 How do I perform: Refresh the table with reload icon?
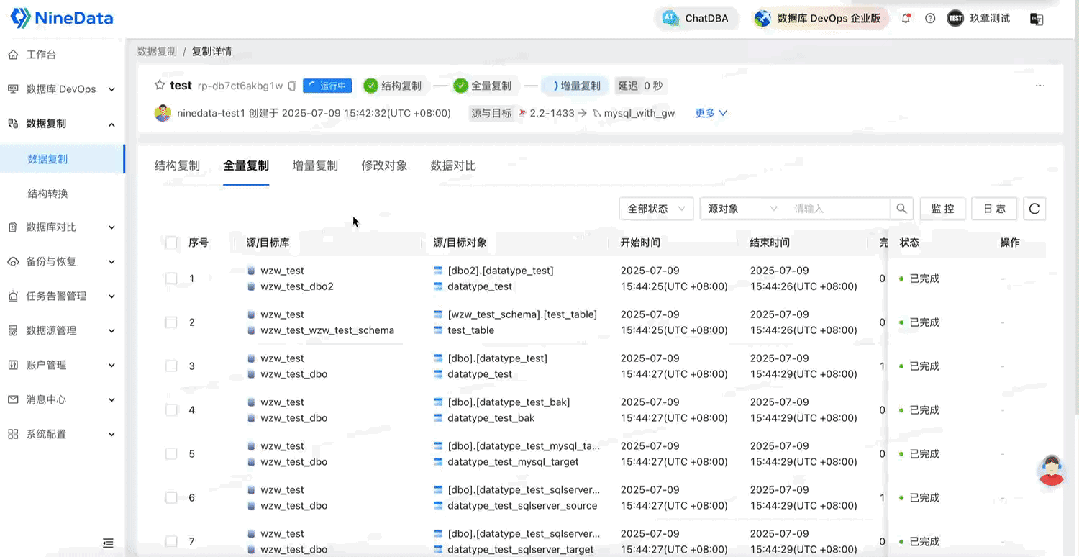pyautogui.click(x=1034, y=209)
